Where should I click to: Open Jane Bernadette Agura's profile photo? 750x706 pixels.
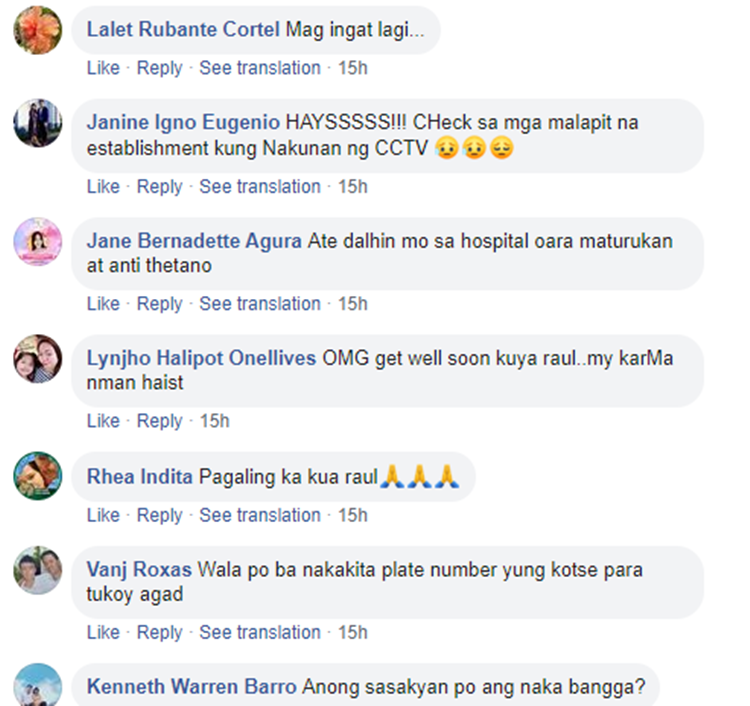tap(38, 242)
